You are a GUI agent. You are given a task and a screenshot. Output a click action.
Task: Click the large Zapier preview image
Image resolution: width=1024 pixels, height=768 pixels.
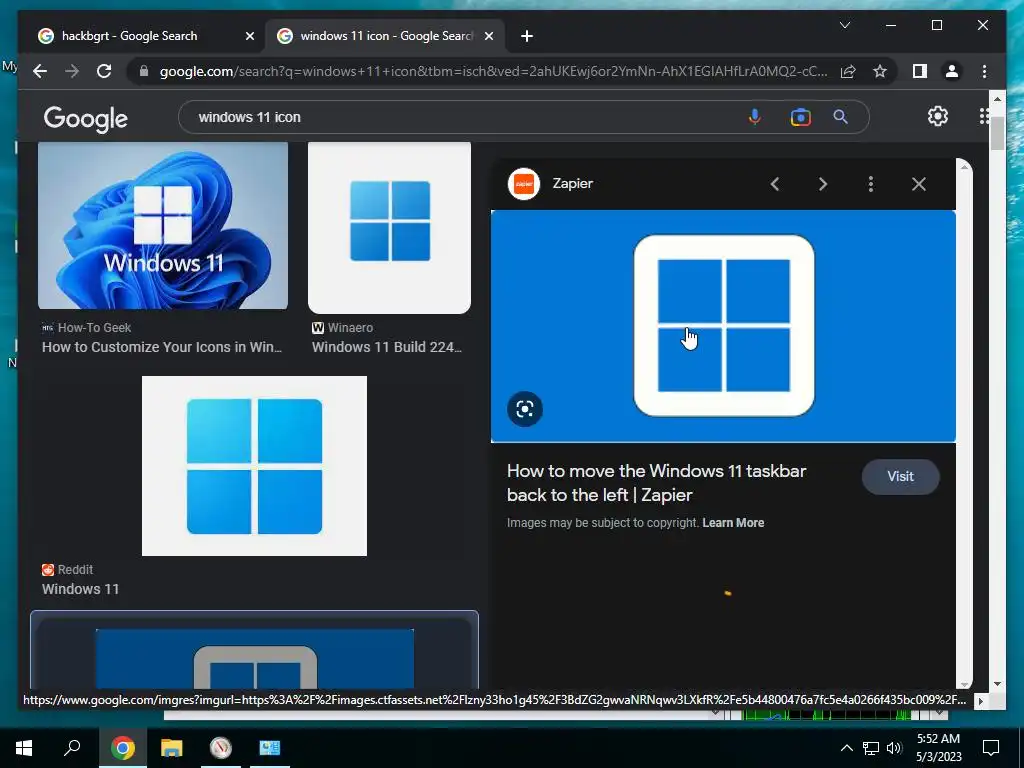(723, 326)
